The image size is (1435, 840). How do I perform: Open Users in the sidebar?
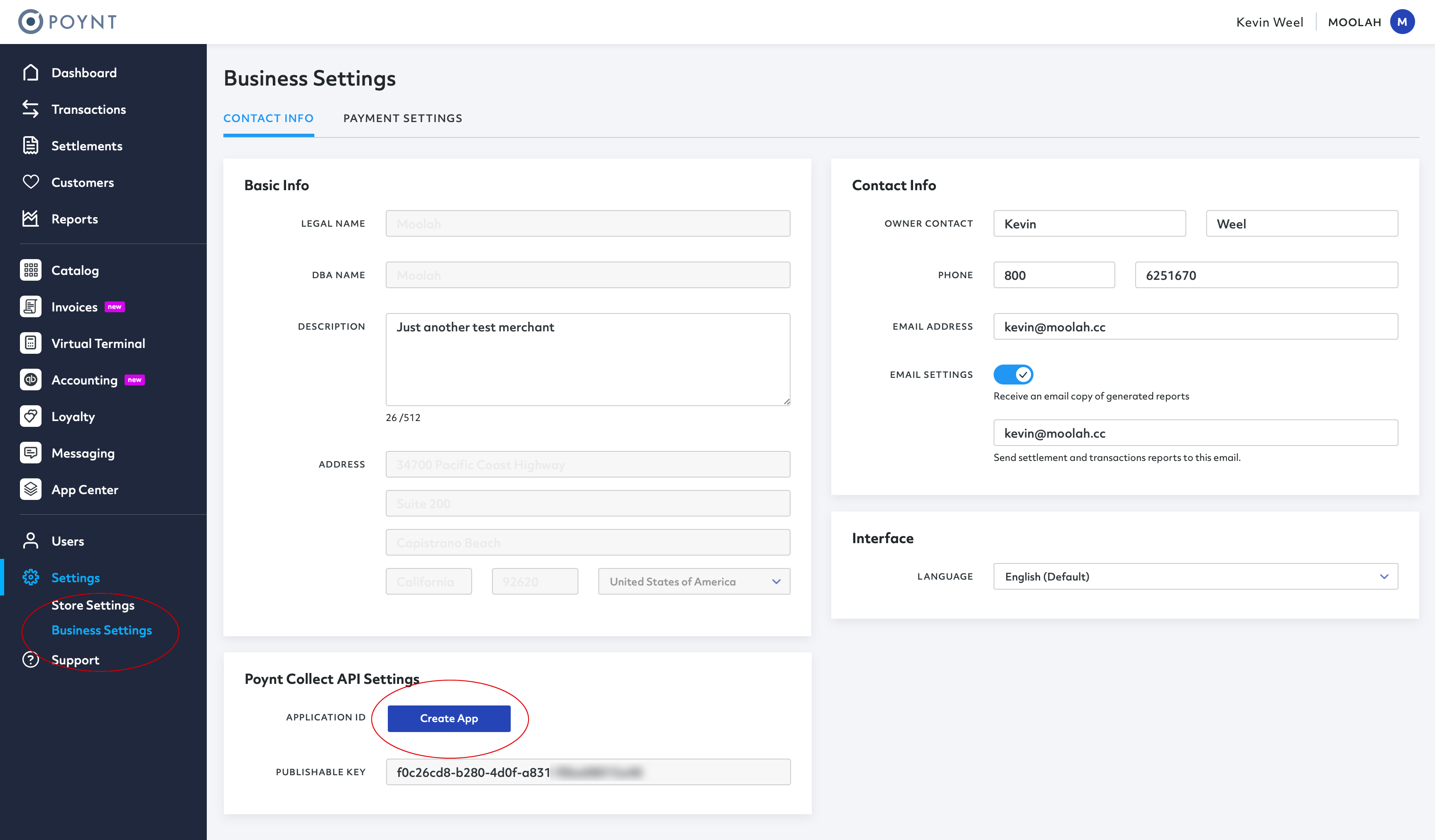(68, 541)
